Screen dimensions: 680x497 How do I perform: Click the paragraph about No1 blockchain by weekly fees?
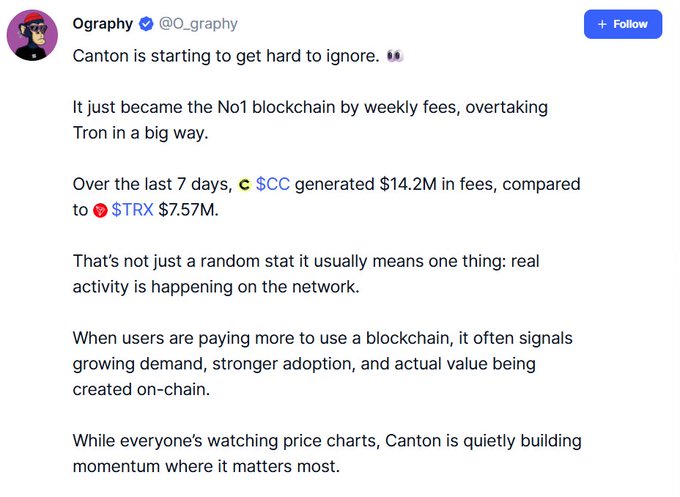point(310,120)
